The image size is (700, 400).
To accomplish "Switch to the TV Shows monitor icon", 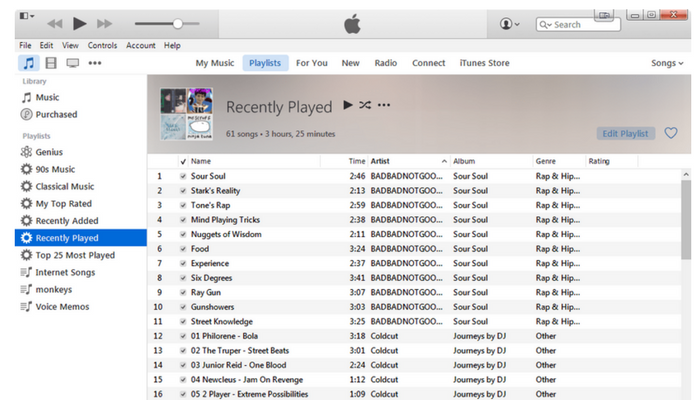I will tap(72, 63).
